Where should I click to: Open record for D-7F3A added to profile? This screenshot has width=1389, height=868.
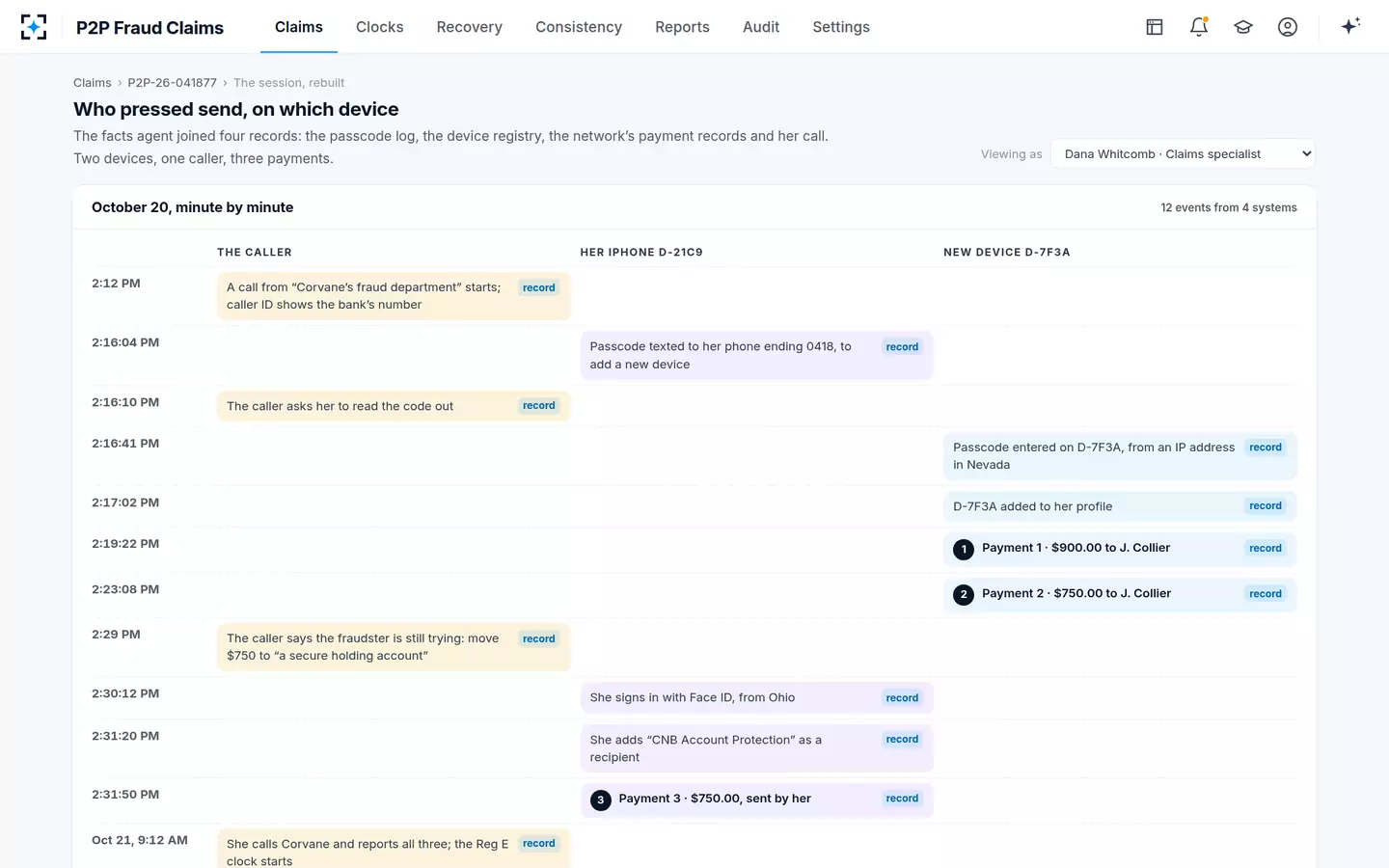(1266, 506)
